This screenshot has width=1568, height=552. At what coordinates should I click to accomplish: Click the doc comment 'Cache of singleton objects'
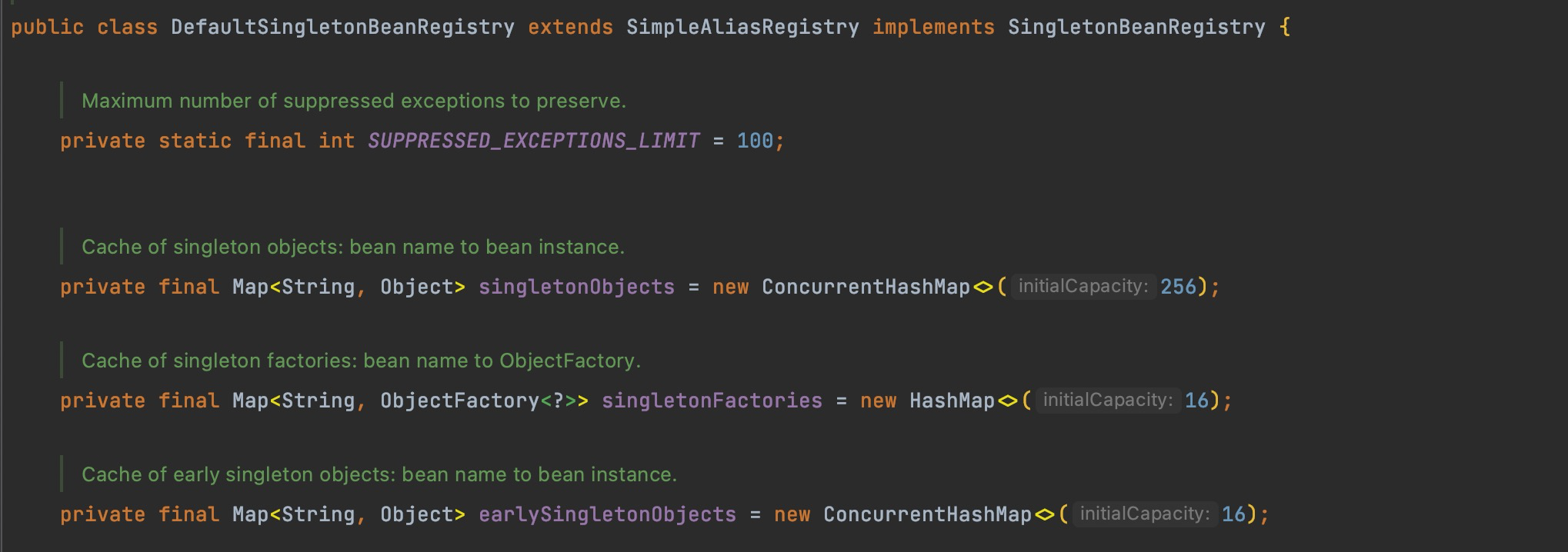pos(353,247)
